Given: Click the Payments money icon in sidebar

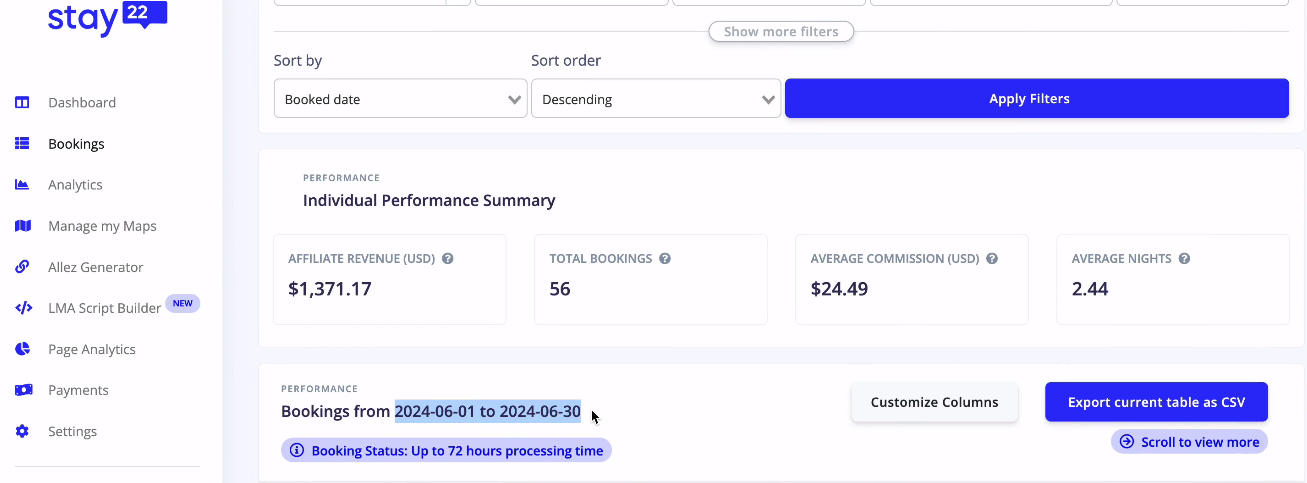Looking at the screenshot, I should [22, 390].
